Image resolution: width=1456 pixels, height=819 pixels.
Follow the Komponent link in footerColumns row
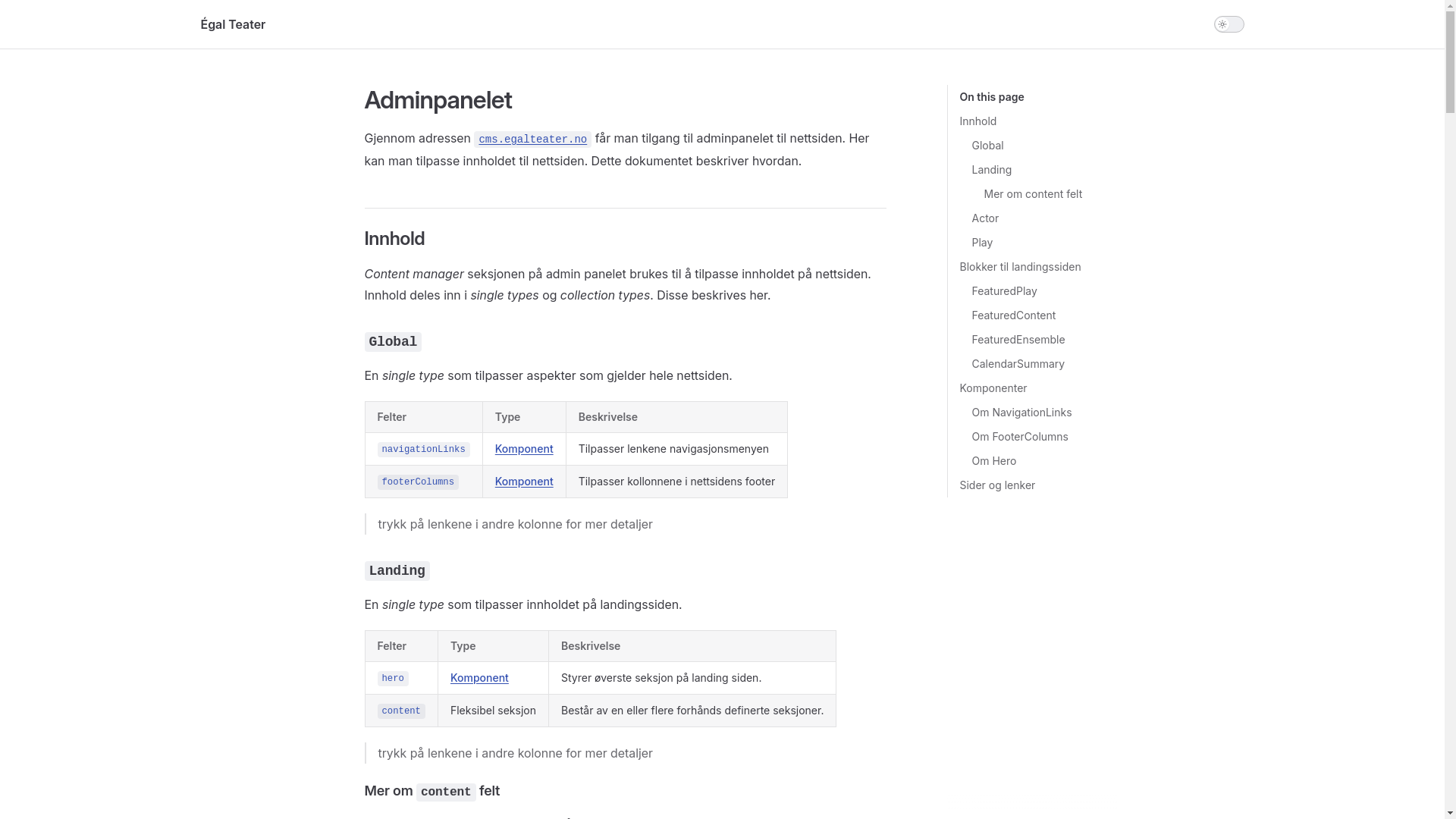pos(524,482)
